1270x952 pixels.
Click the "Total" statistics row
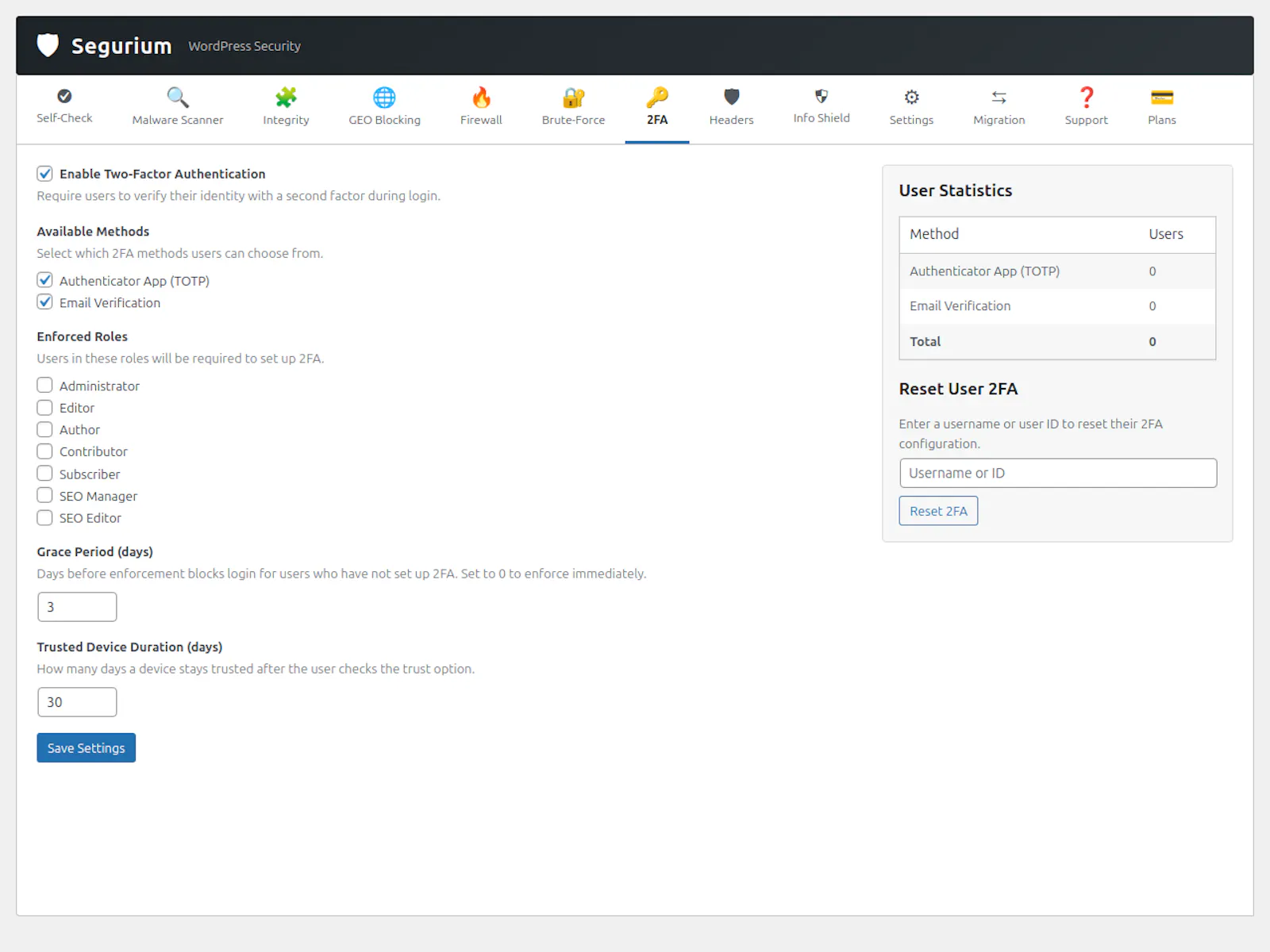(x=1057, y=341)
